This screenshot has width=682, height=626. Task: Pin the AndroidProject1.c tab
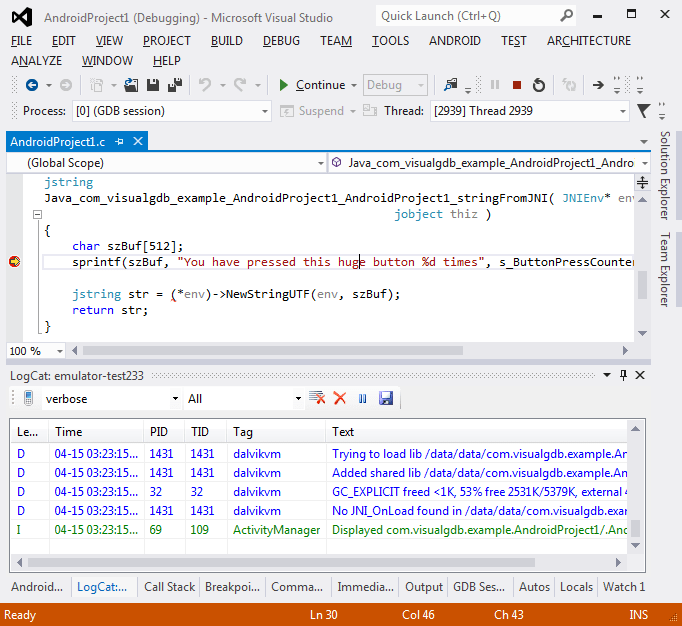[x=119, y=141]
